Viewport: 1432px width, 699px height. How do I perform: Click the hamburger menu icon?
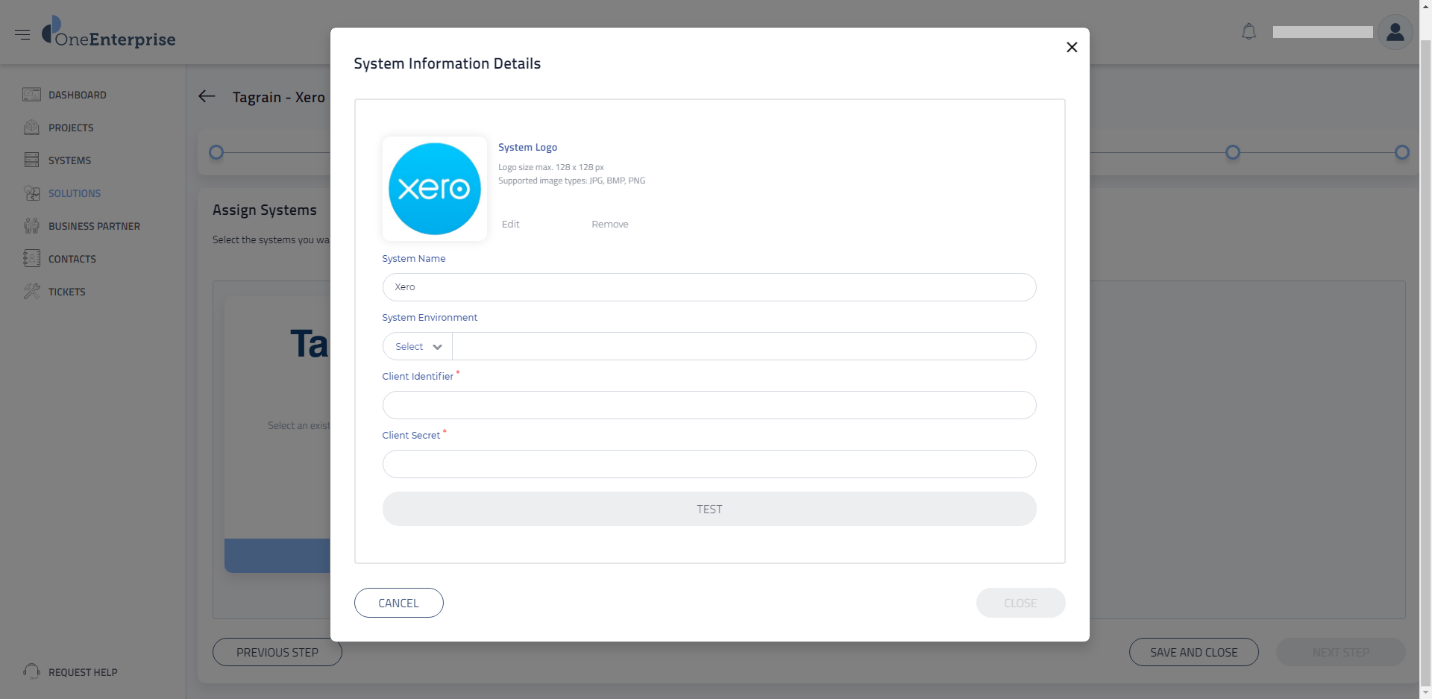click(22, 35)
